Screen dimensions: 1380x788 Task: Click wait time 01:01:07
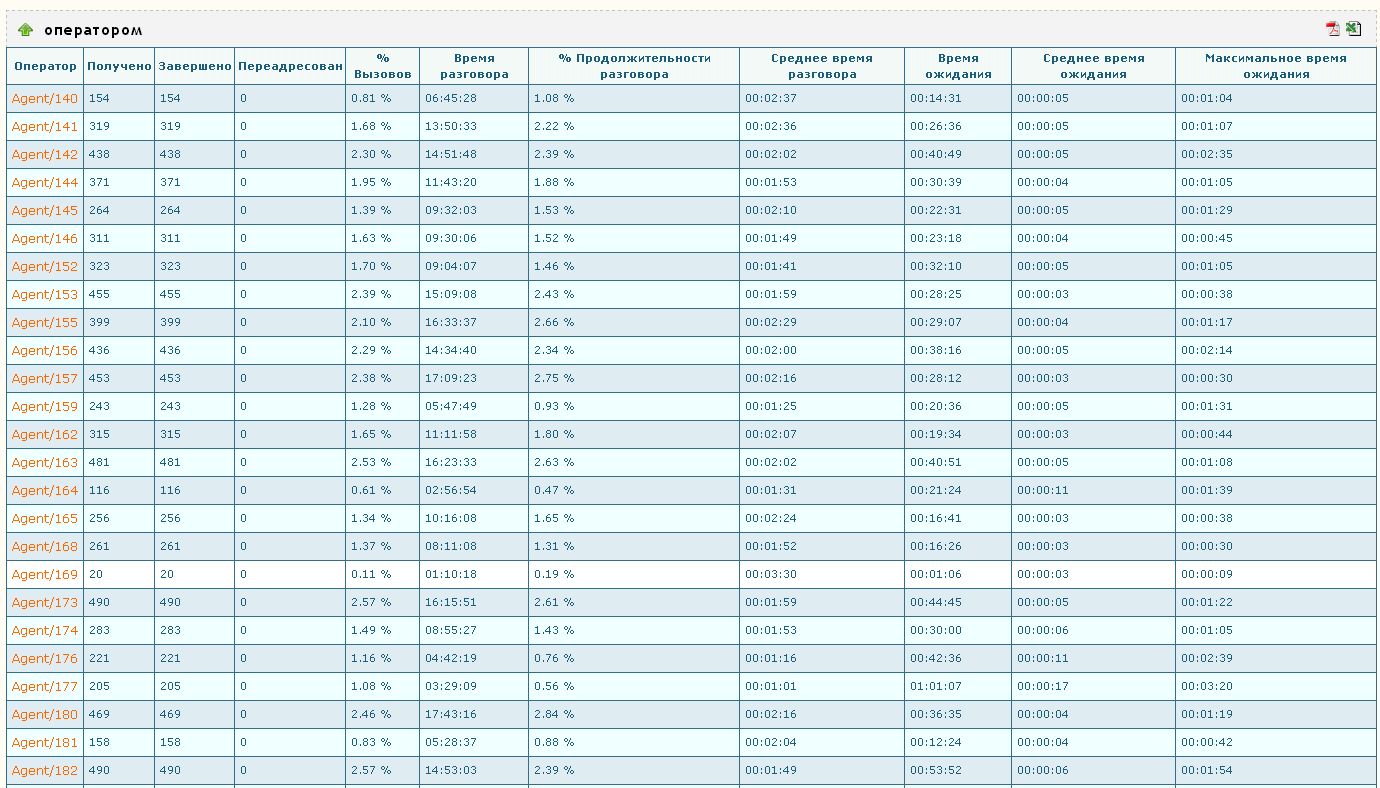click(x=935, y=686)
